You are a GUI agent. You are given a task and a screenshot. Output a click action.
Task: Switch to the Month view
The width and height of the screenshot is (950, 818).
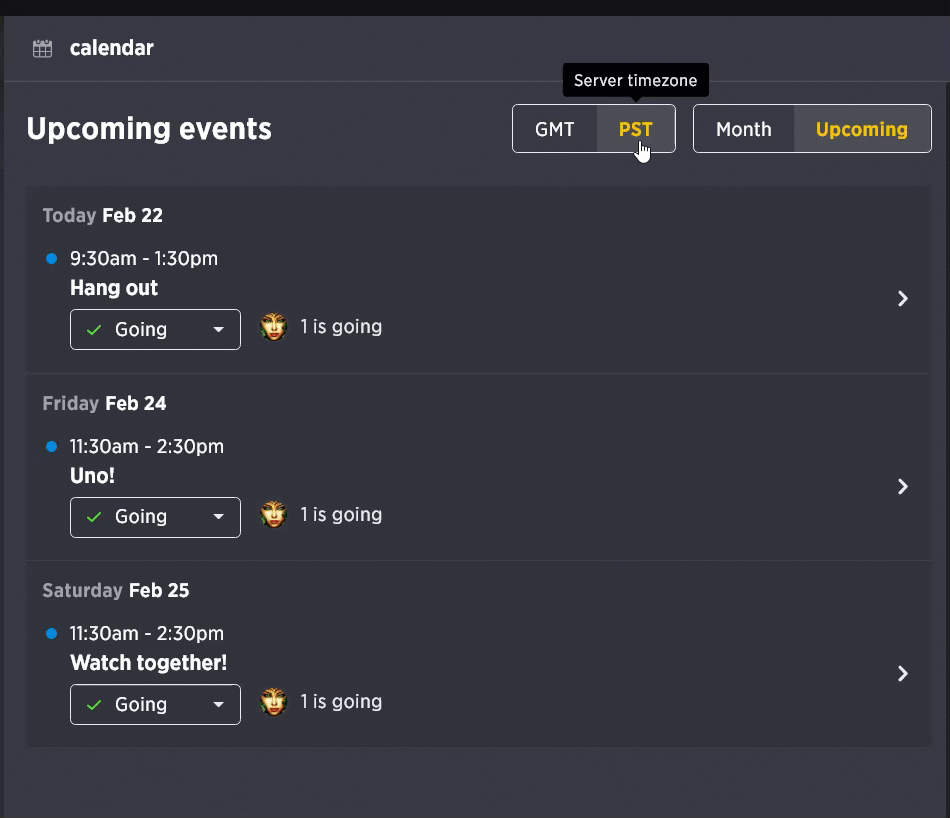click(x=743, y=129)
